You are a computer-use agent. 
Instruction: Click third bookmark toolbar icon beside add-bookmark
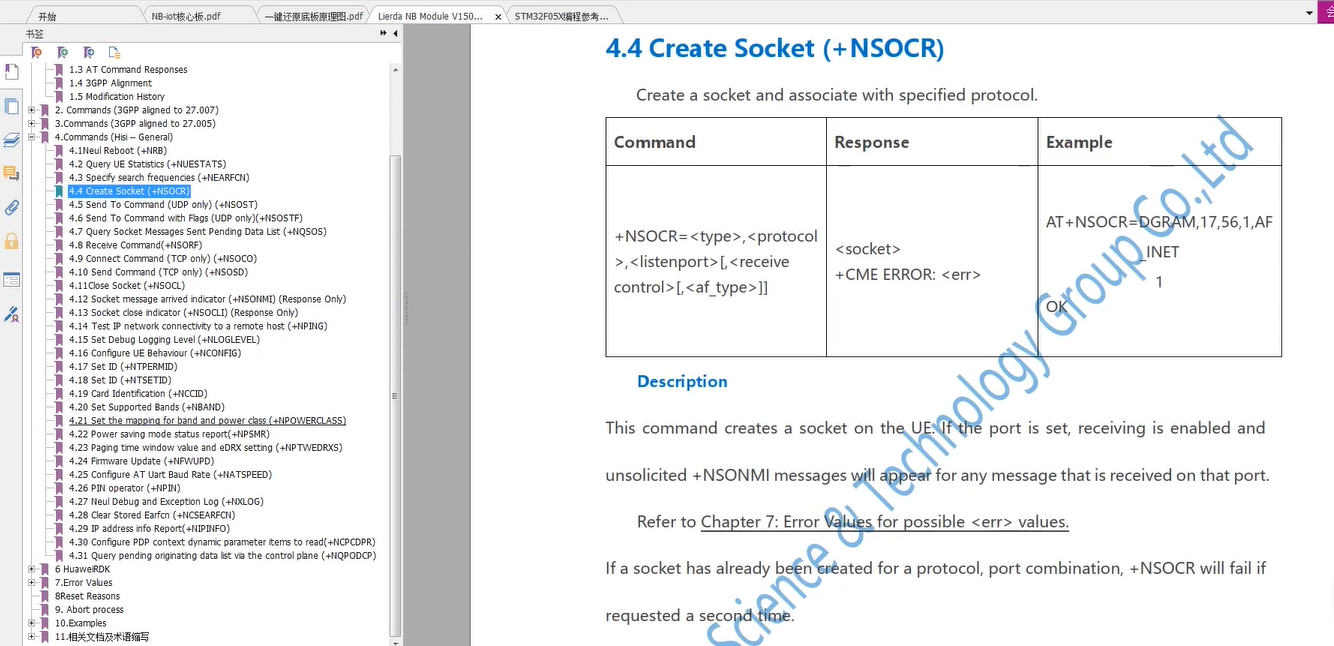pos(88,52)
